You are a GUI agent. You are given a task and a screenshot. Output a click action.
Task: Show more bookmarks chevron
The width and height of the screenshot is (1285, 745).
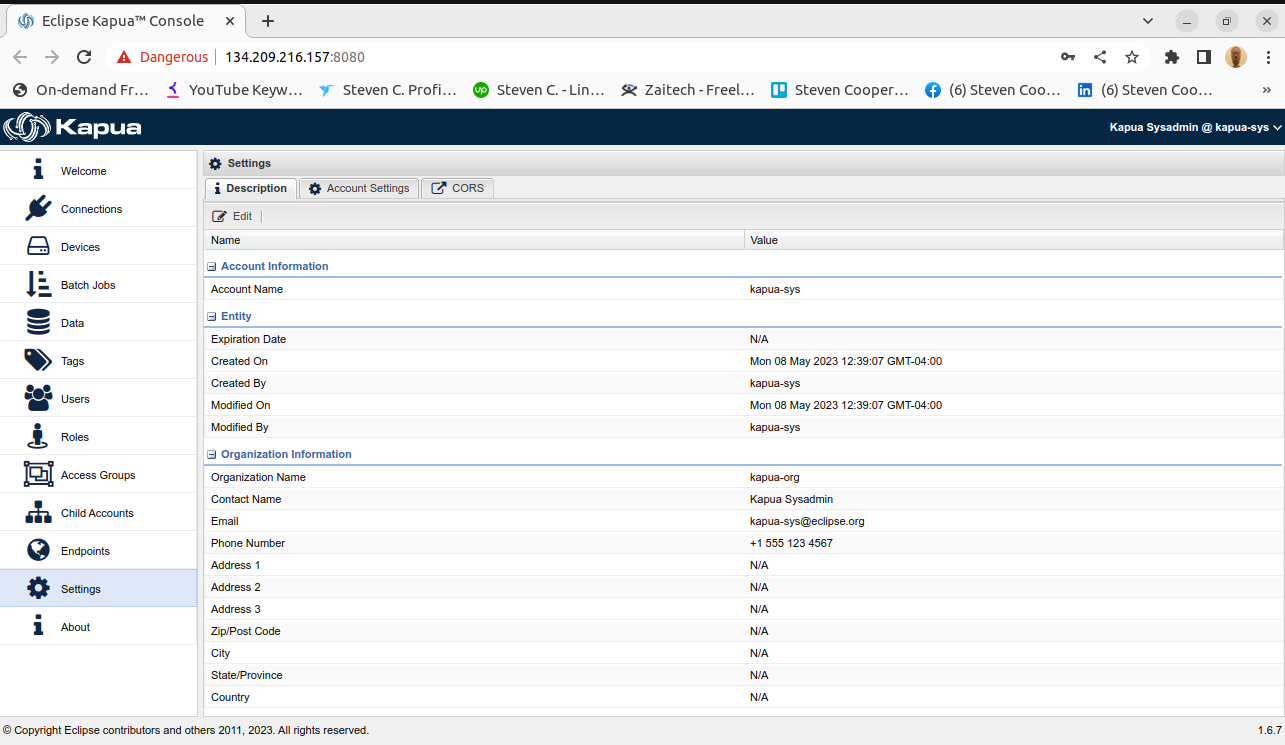1267,90
